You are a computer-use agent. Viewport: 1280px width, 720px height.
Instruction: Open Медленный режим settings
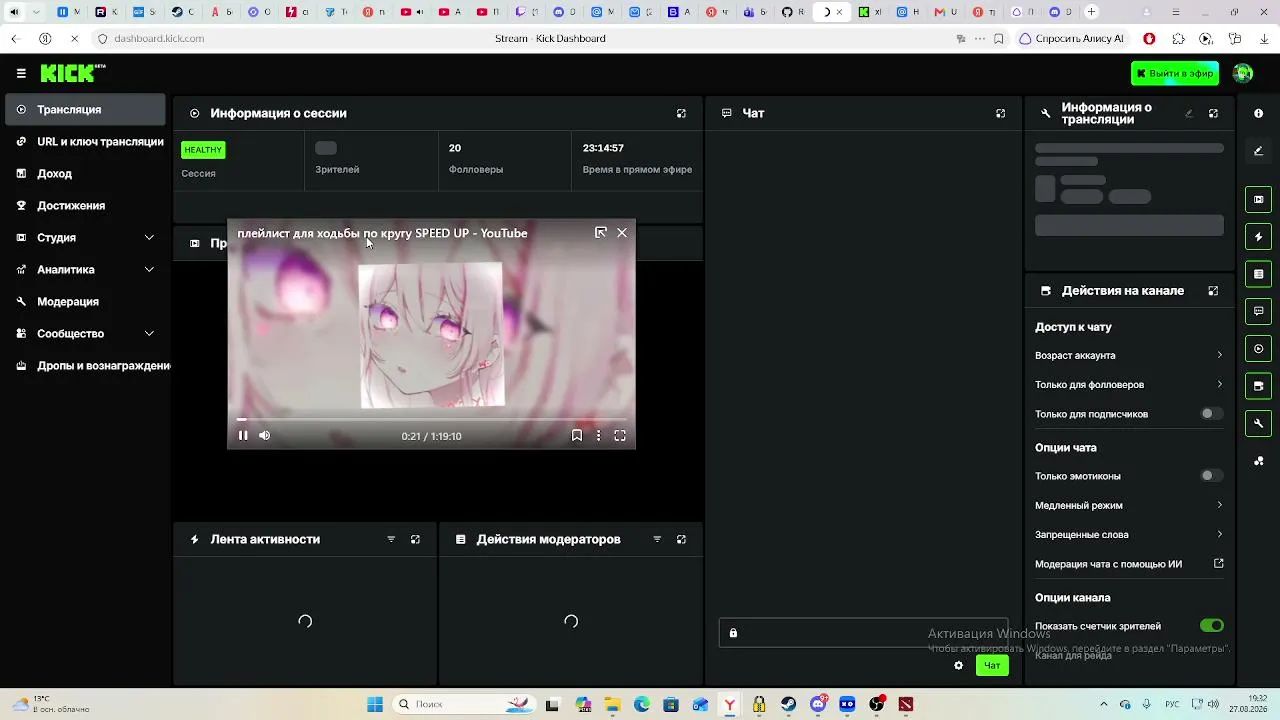coord(1129,506)
